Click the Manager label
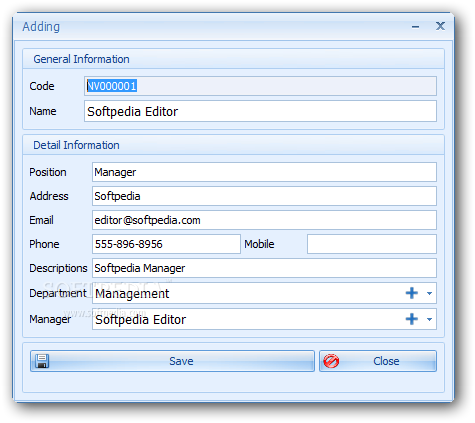This screenshot has height=423, width=475. pos(50,319)
